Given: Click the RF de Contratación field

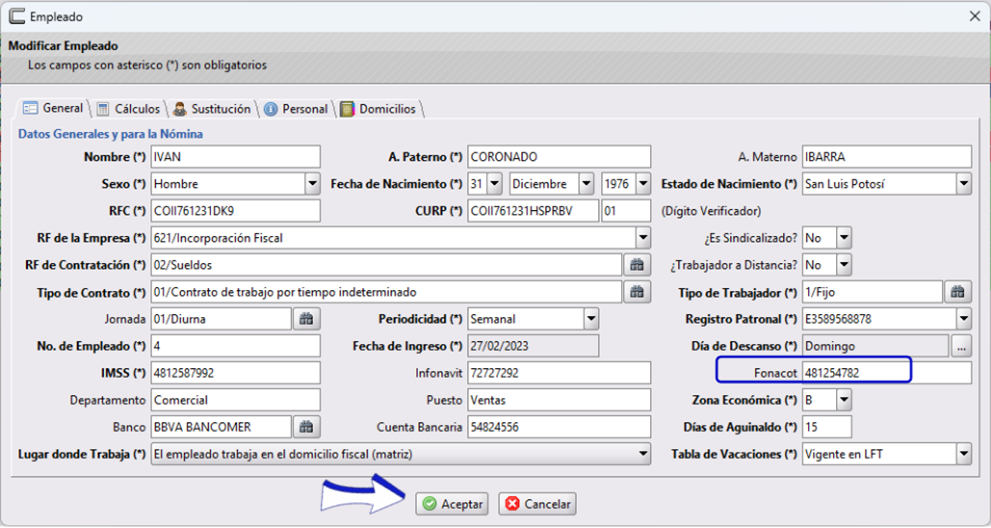Looking at the screenshot, I should click(x=387, y=265).
